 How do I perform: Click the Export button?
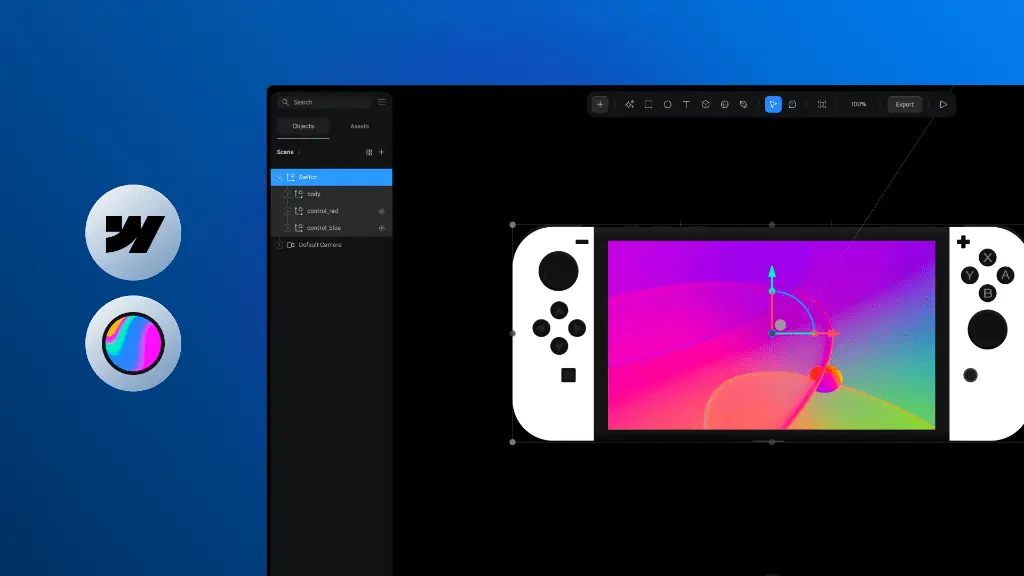click(x=904, y=104)
